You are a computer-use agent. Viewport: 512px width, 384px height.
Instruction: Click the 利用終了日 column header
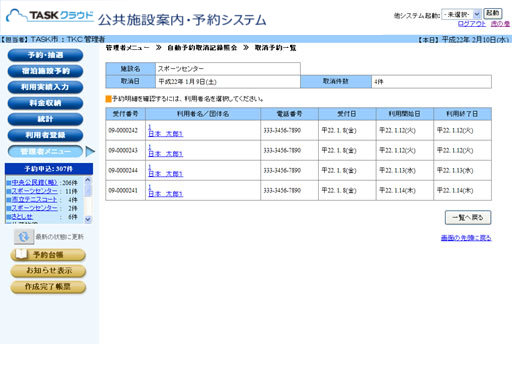pos(462,114)
